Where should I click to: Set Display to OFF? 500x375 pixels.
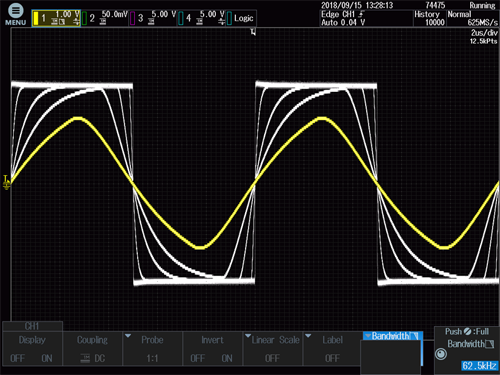click(x=17, y=358)
